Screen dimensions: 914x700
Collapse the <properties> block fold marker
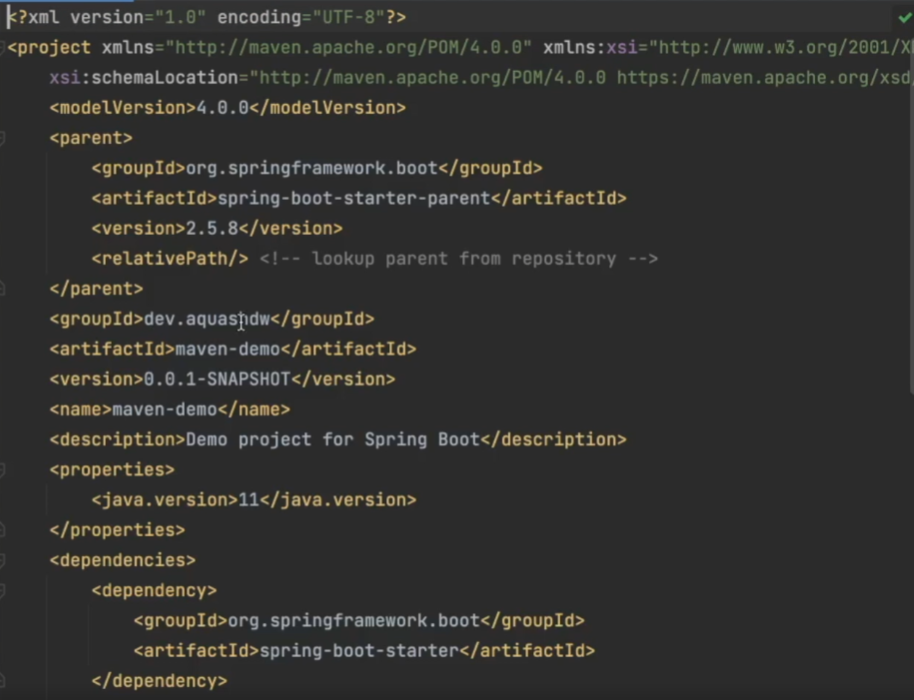tap(2, 470)
